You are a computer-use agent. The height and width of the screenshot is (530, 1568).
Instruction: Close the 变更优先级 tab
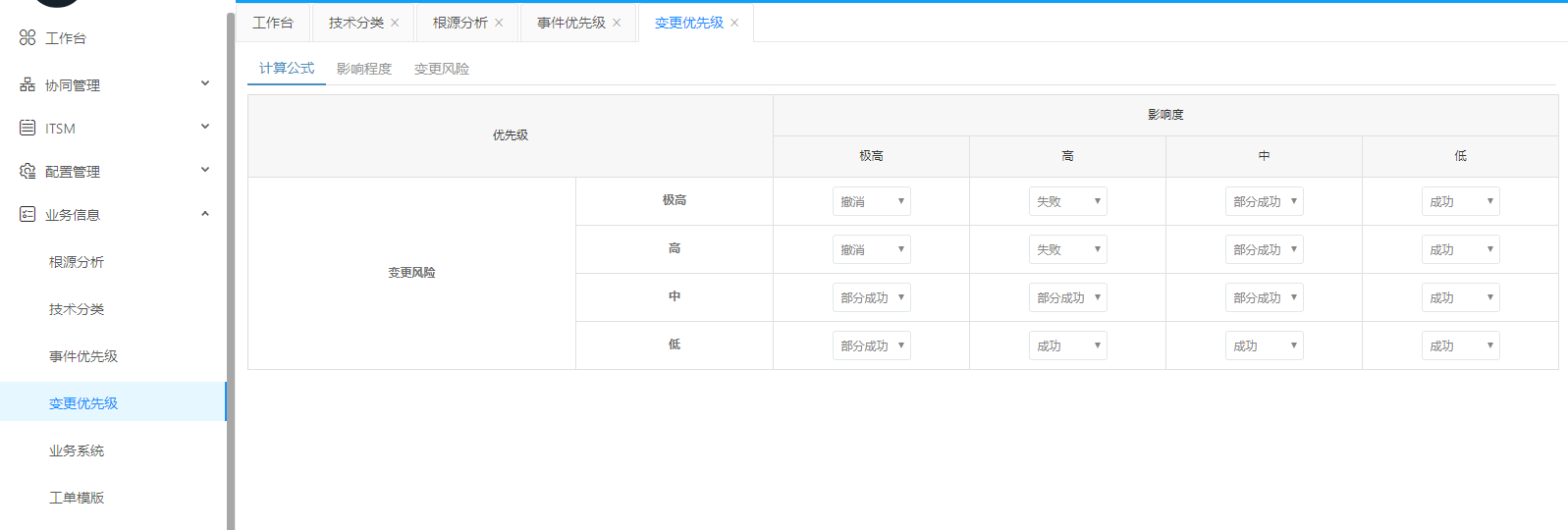pyautogui.click(x=734, y=23)
